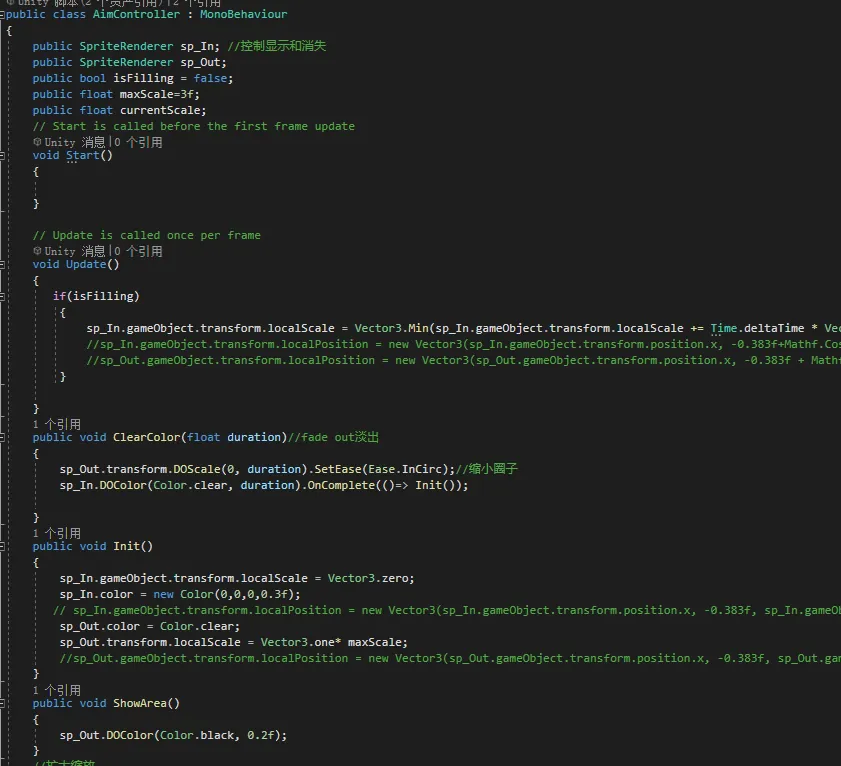Click the Start method name

tap(83, 156)
